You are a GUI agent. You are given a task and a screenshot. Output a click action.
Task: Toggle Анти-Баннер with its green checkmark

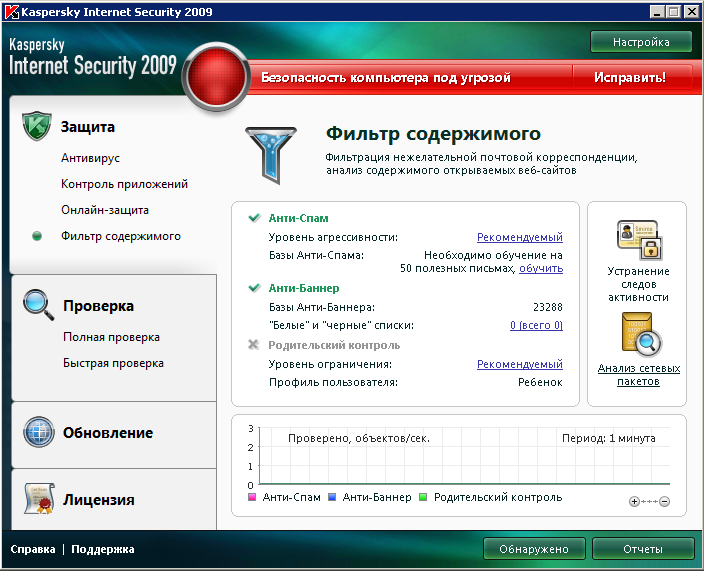[x=254, y=288]
